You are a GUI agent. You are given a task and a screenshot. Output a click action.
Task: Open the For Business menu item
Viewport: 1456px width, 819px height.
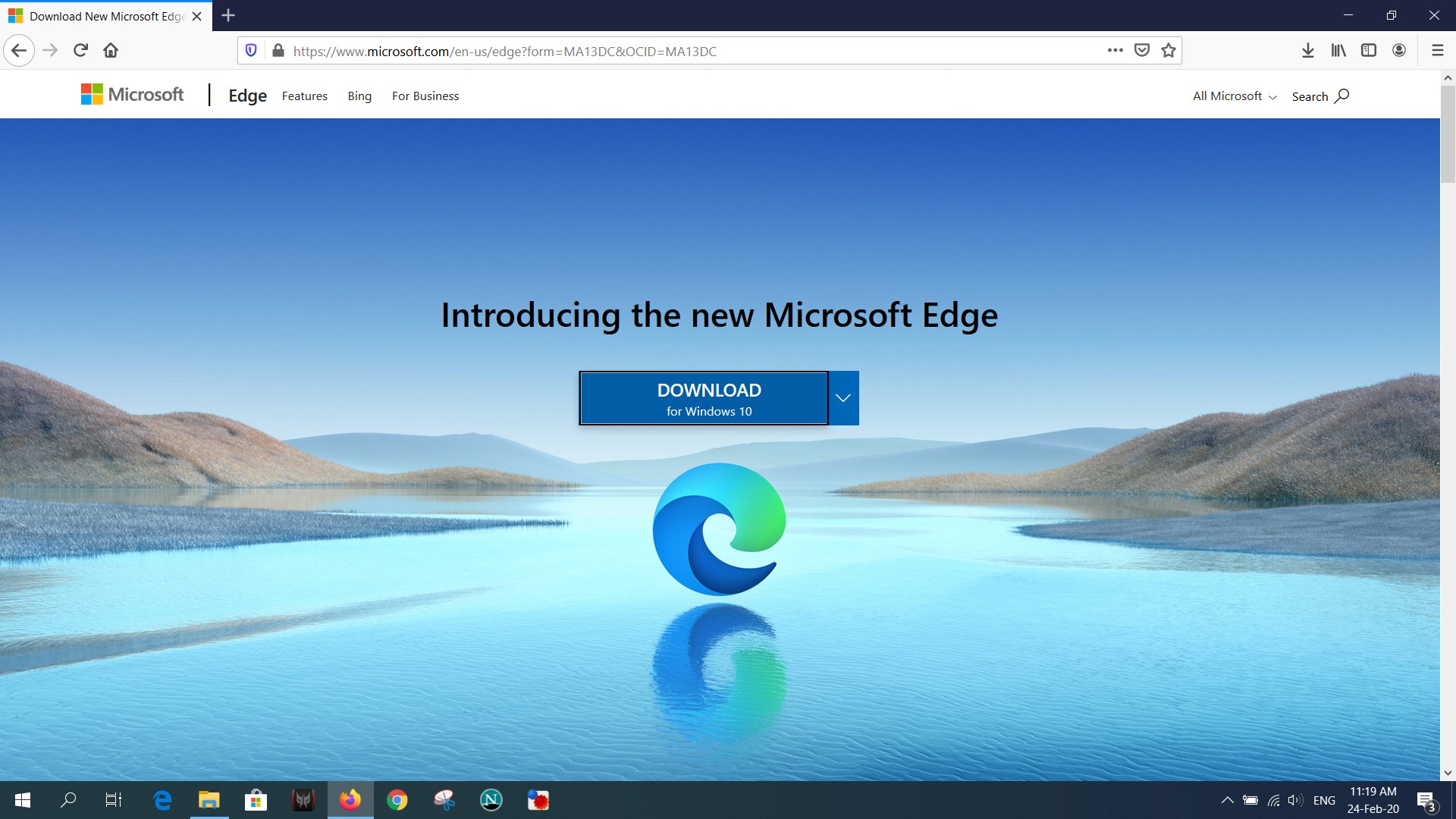pos(425,96)
